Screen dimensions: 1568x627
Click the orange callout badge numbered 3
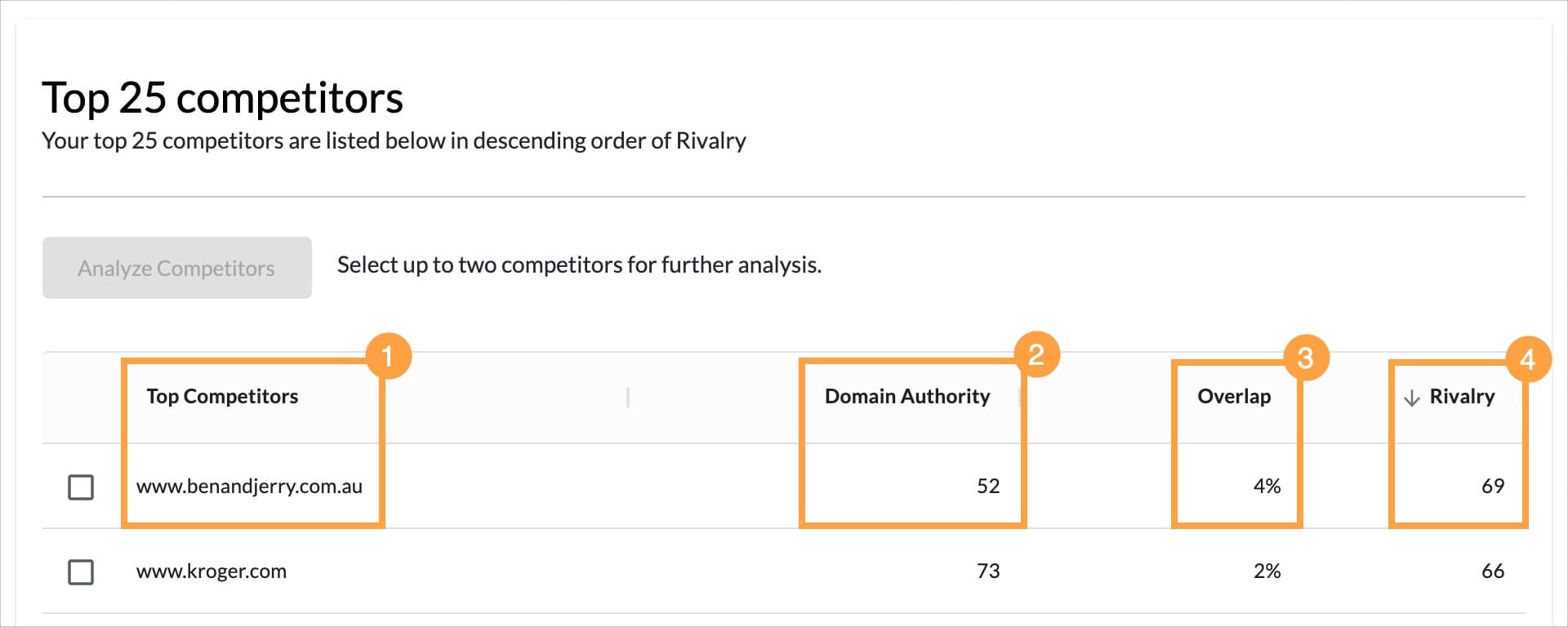[1306, 358]
